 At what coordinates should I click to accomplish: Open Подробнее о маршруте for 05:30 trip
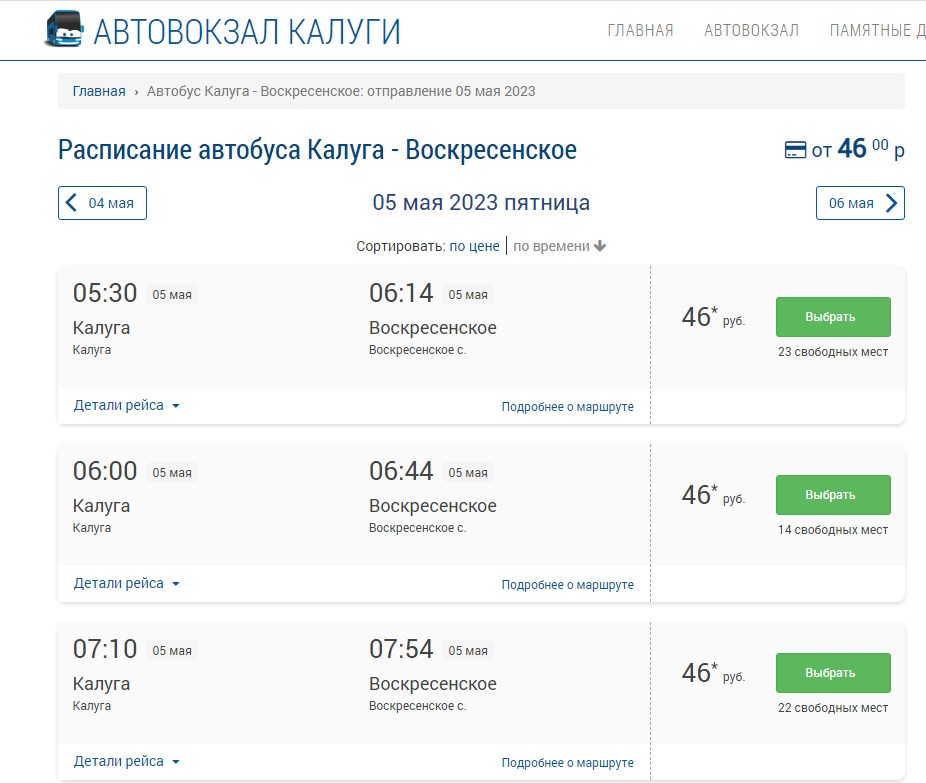click(x=567, y=407)
